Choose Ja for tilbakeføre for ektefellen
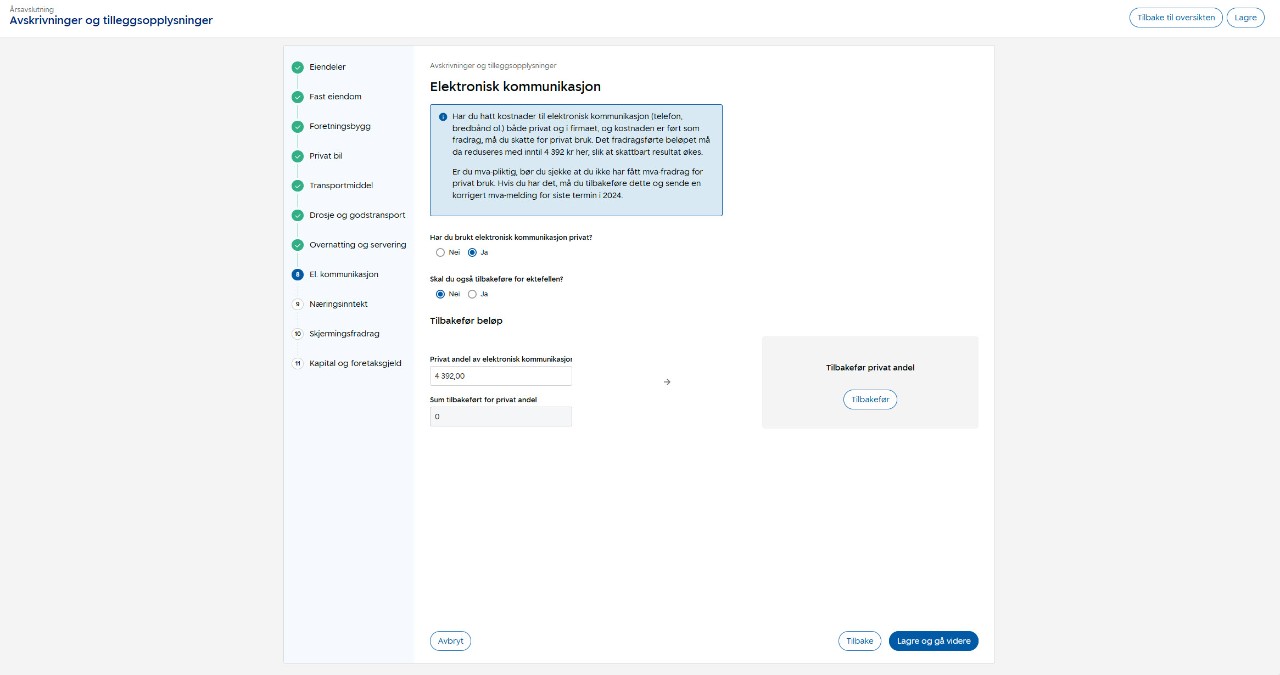 (472, 294)
